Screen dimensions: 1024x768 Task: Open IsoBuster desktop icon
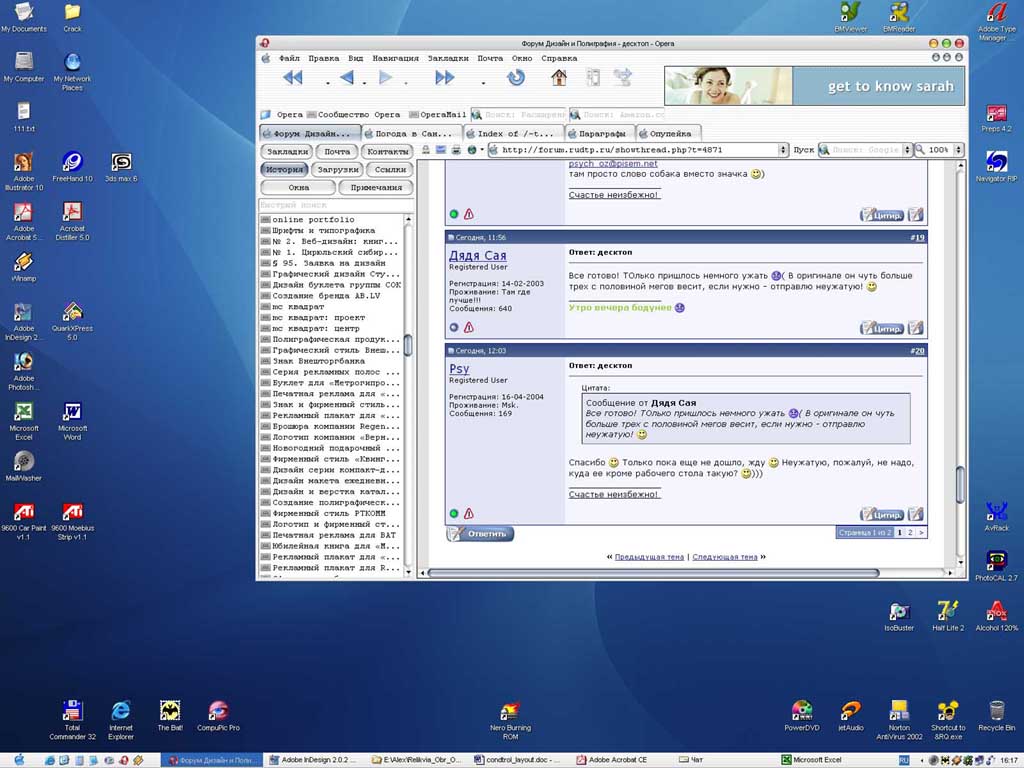(x=899, y=616)
